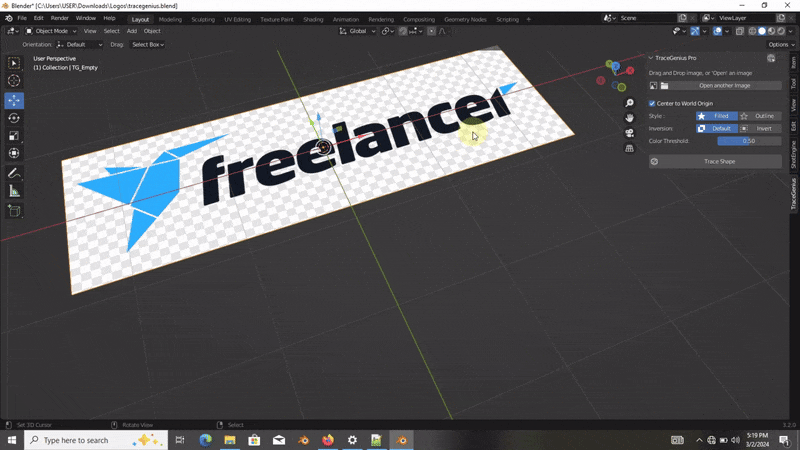
Task: Switch to wireframe viewport shading
Action: [x=753, y=31]
